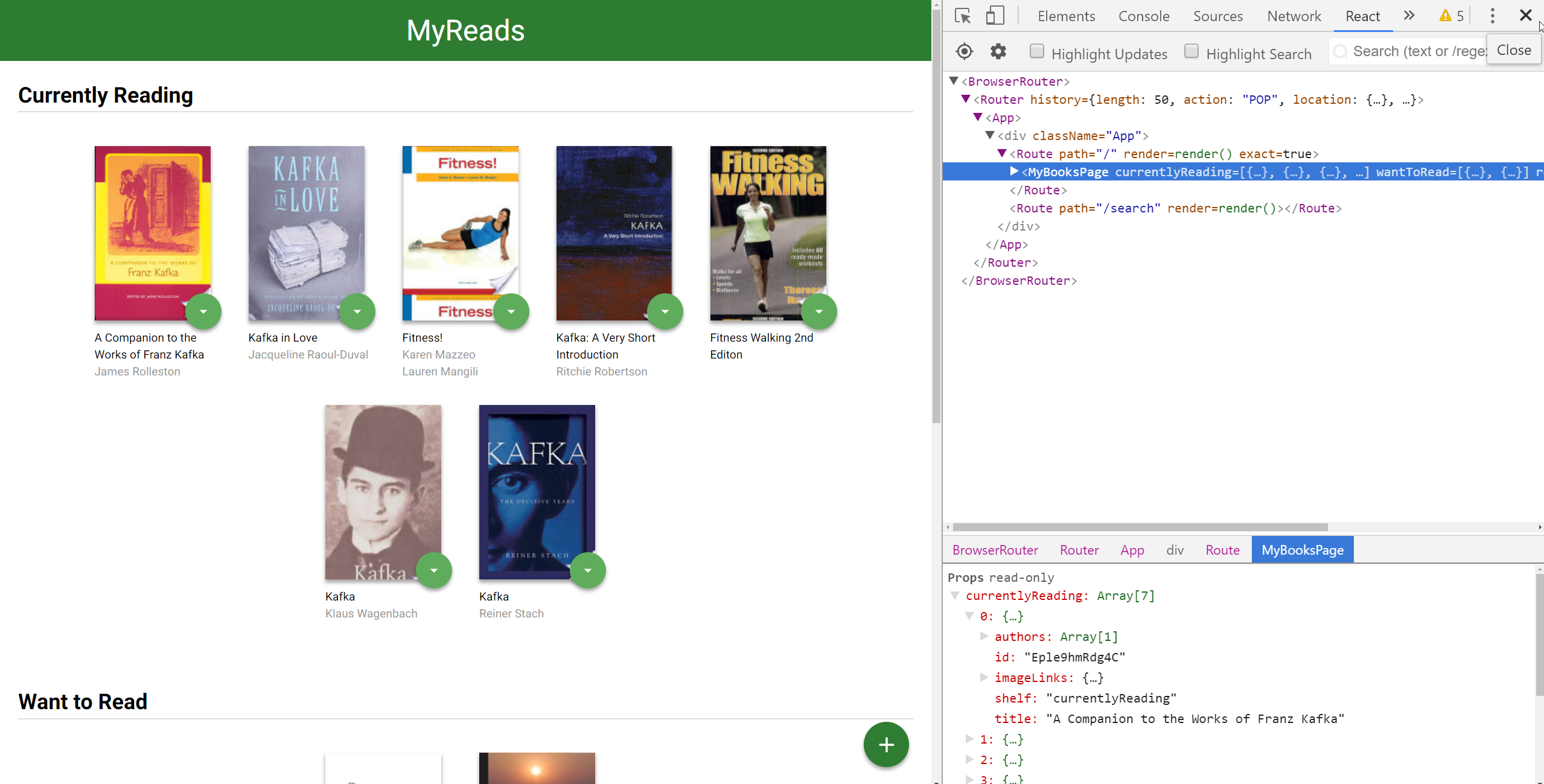
Task: Click the component tree horizontal scrollbar
Action: point(1140,527)
